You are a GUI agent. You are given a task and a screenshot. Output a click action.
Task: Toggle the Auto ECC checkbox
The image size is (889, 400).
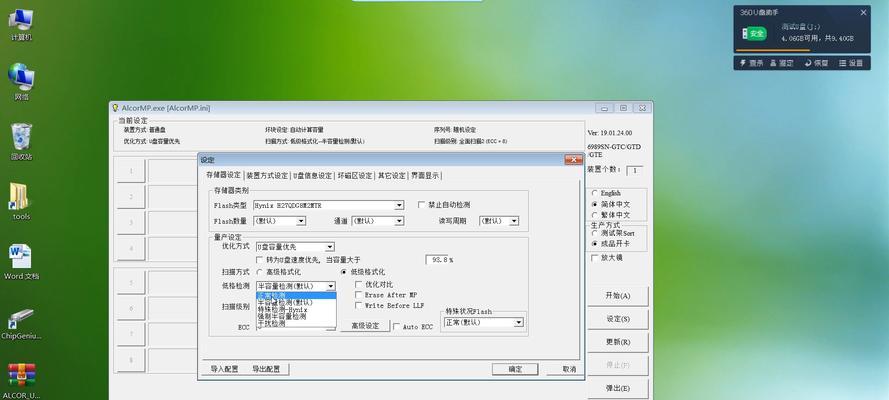(x=397, y=327)
